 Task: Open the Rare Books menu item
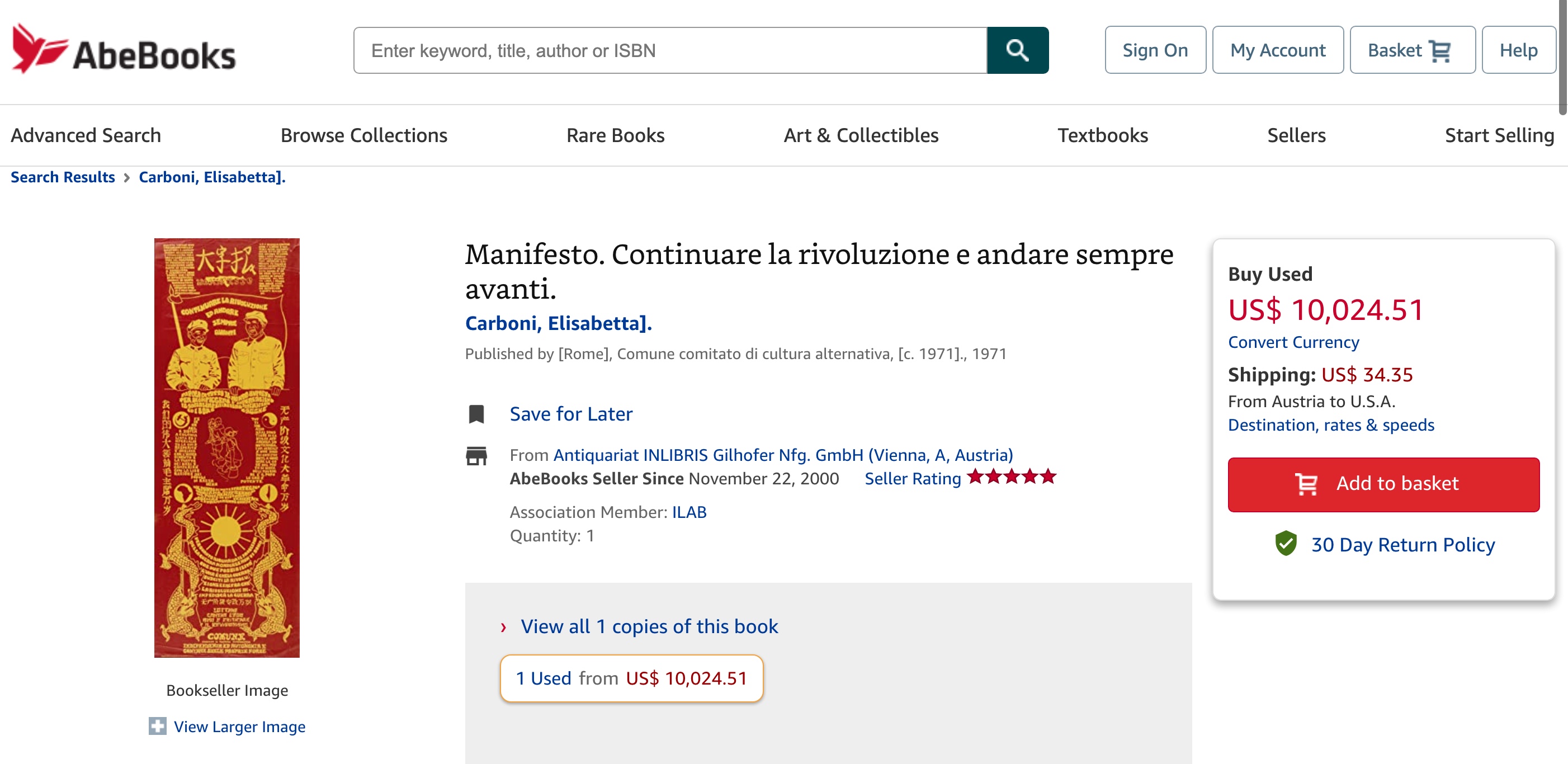[x=615, y=135]
